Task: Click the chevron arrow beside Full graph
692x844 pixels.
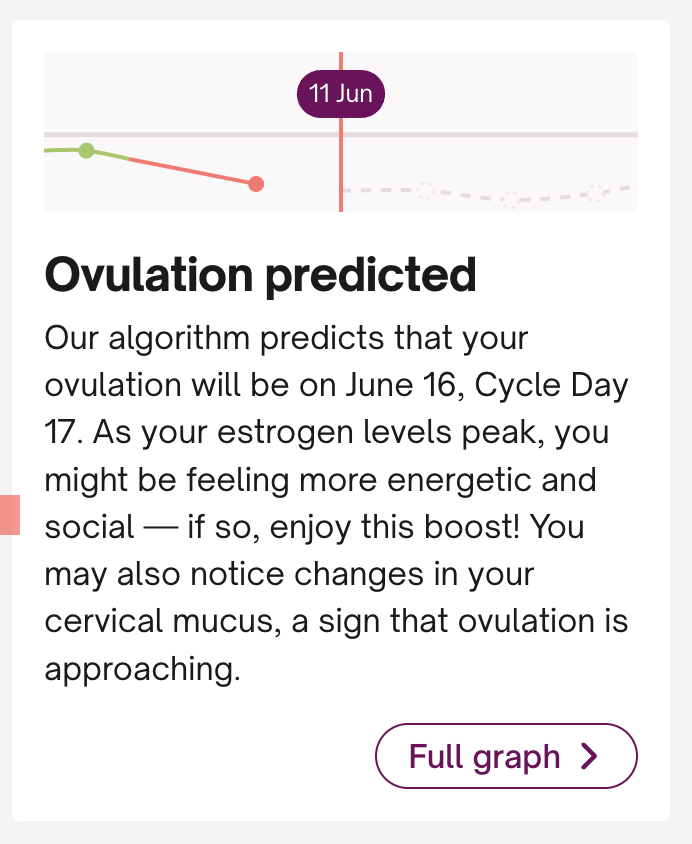Action: 589,756
